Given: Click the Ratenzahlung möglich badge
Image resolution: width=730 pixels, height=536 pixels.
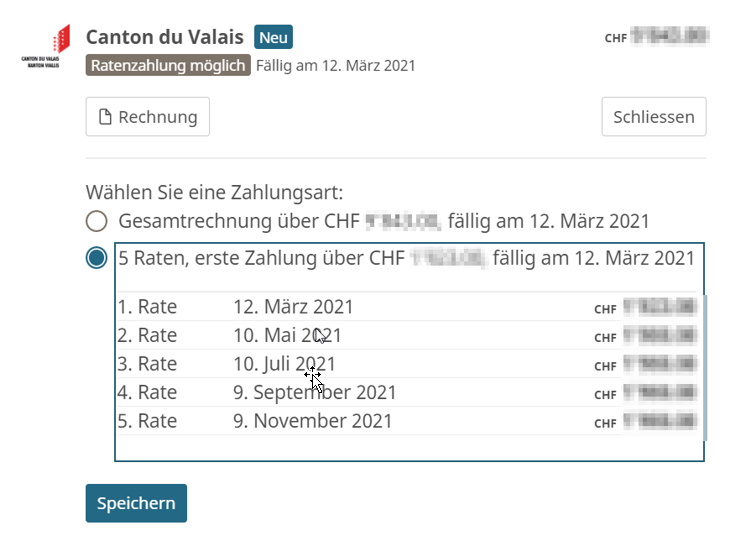Looking at the screenshot, I should pyautogui.click(x=168, y=66).
